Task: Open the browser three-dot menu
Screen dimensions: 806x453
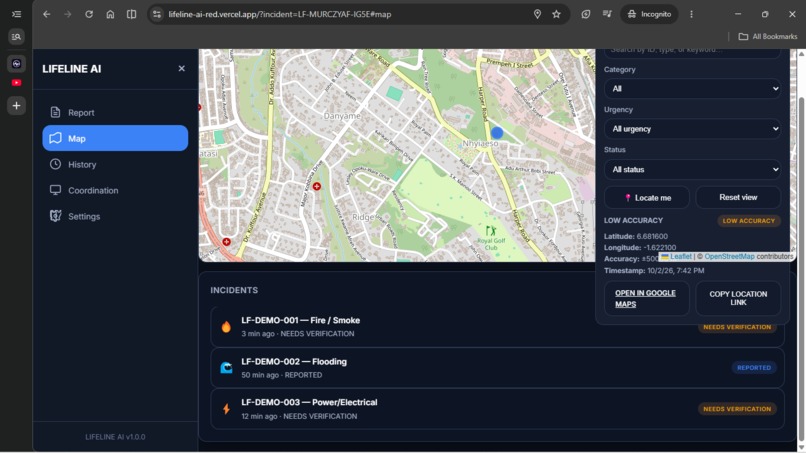Action: coord(691,14)
